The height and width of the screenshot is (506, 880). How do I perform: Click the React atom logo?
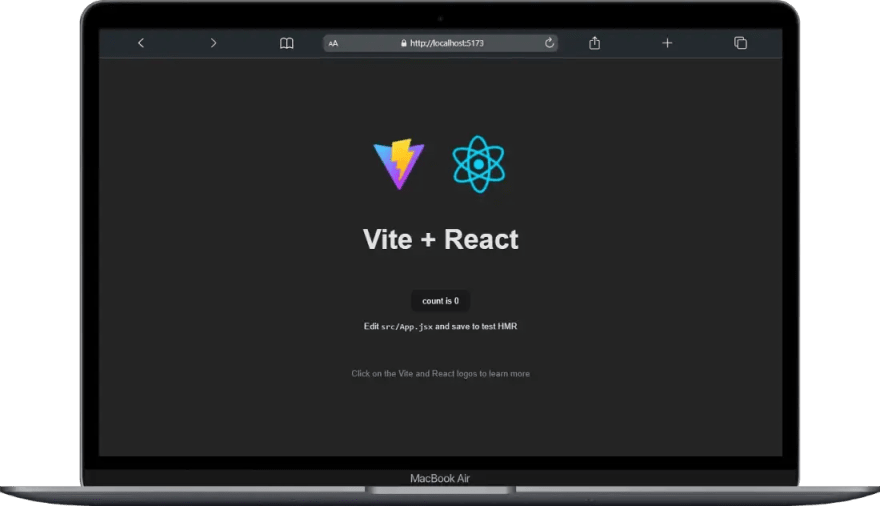click(479, 164)
